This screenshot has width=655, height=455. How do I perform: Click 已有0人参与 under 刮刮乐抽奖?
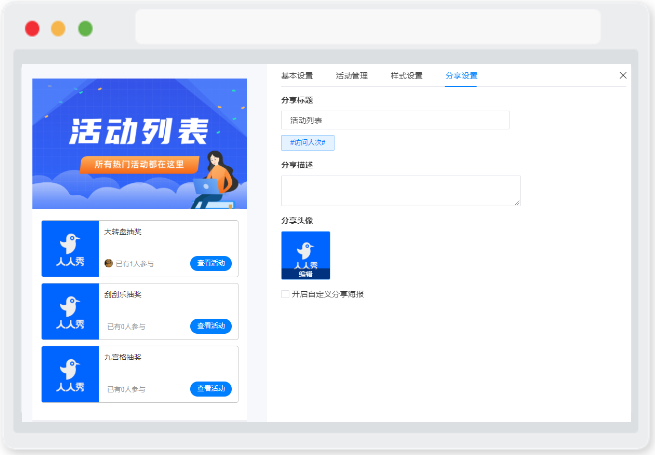click(126, 327)
